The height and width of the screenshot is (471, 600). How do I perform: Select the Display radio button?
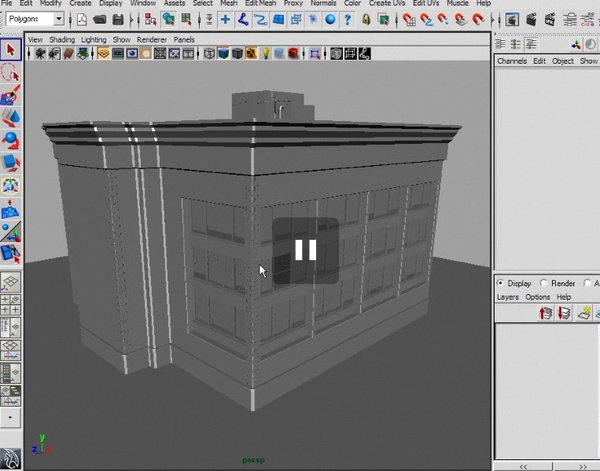[x=501, y=283]
